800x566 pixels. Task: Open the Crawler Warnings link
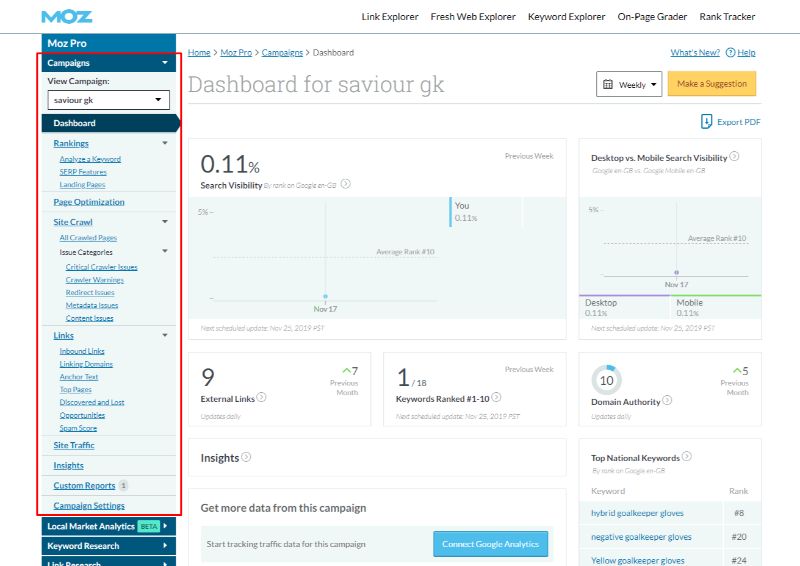pos(95,280)
